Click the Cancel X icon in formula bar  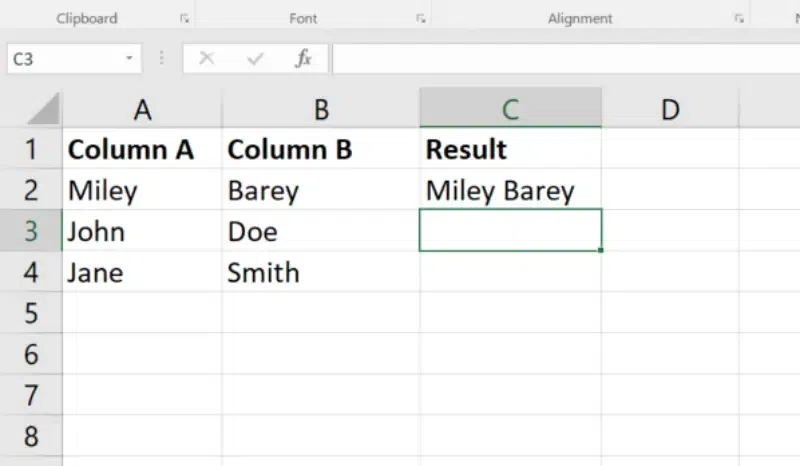(207, 59)
